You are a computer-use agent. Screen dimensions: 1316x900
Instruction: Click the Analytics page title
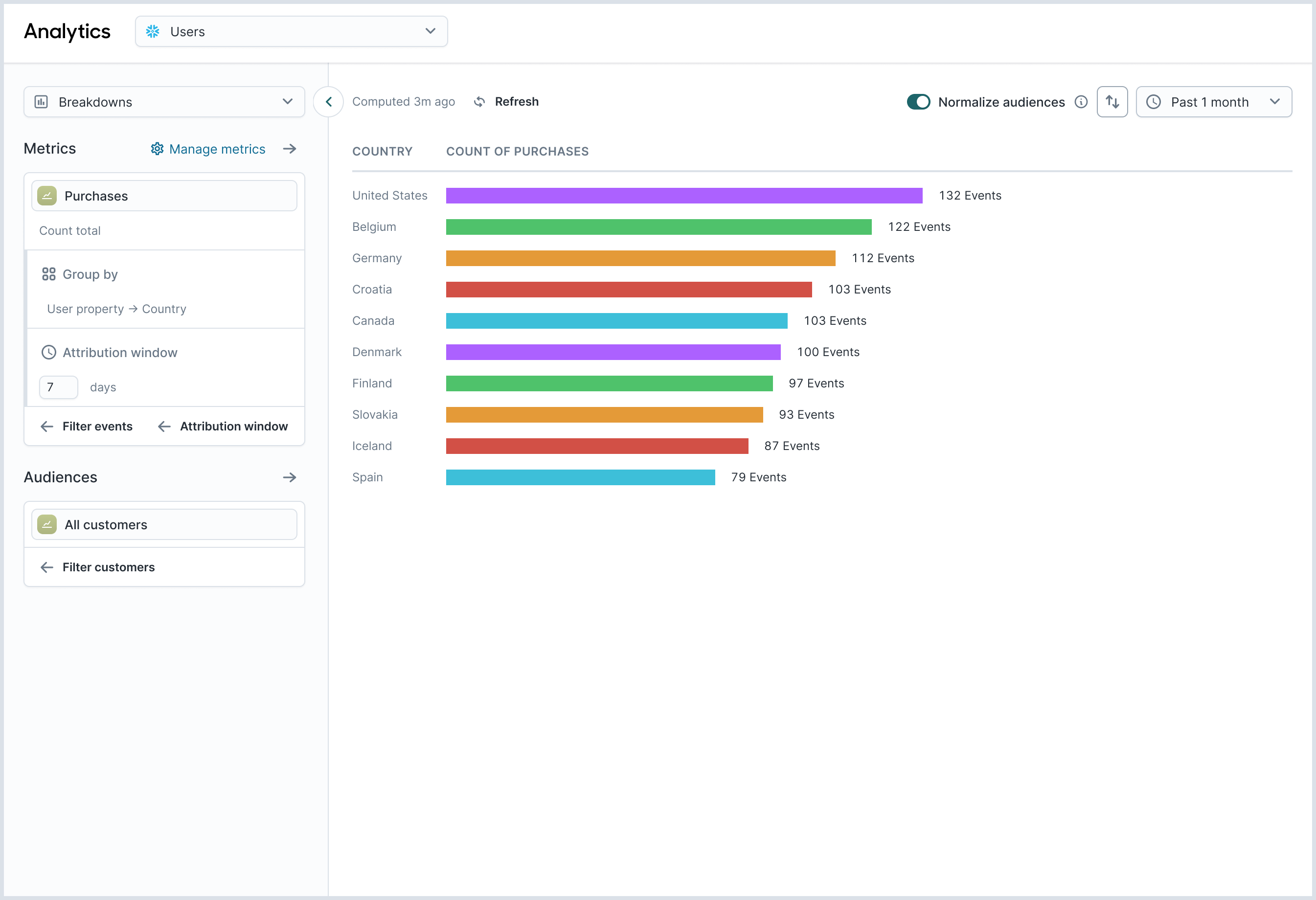tap(68, 32)
